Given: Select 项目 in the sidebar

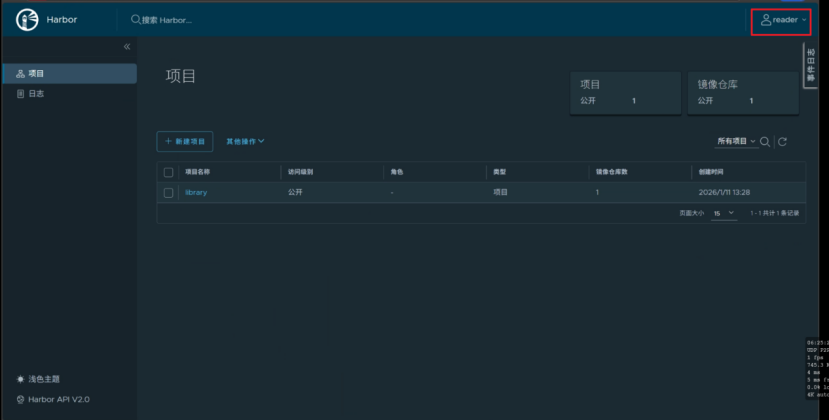Looking at the screenshot, I should tap(70, 74).
